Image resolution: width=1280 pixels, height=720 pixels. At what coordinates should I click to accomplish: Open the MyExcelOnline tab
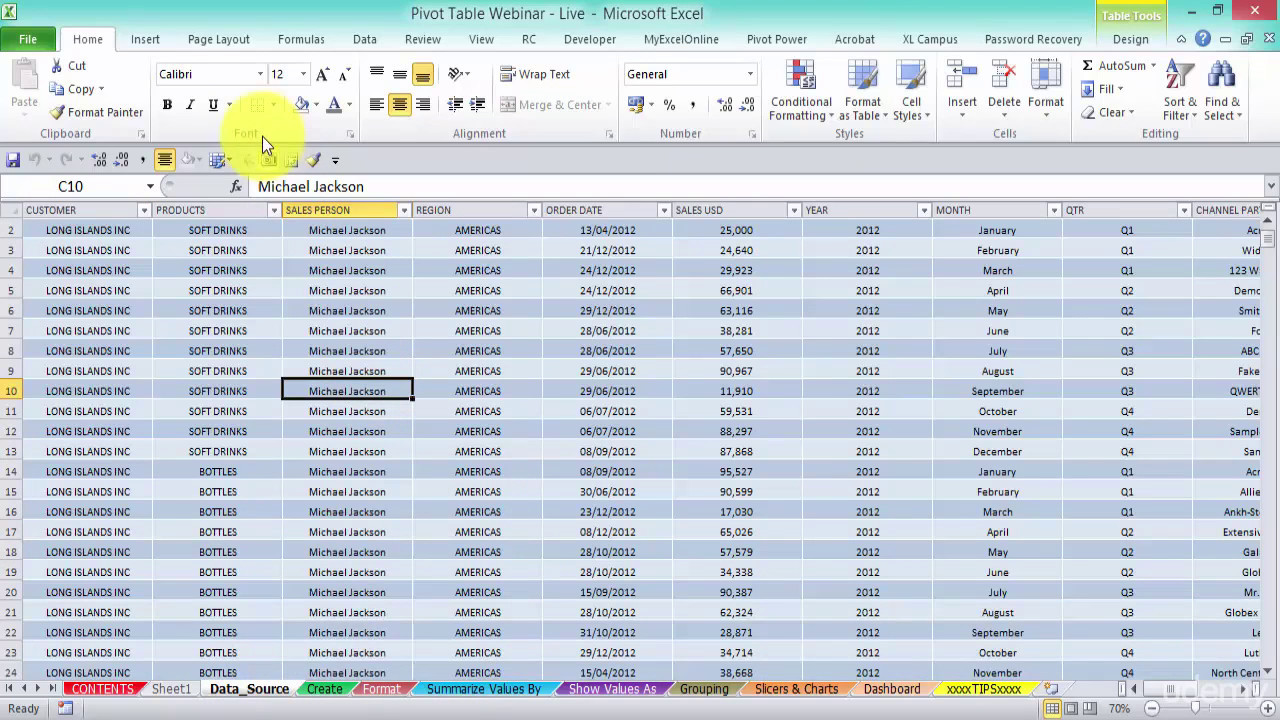681,40
